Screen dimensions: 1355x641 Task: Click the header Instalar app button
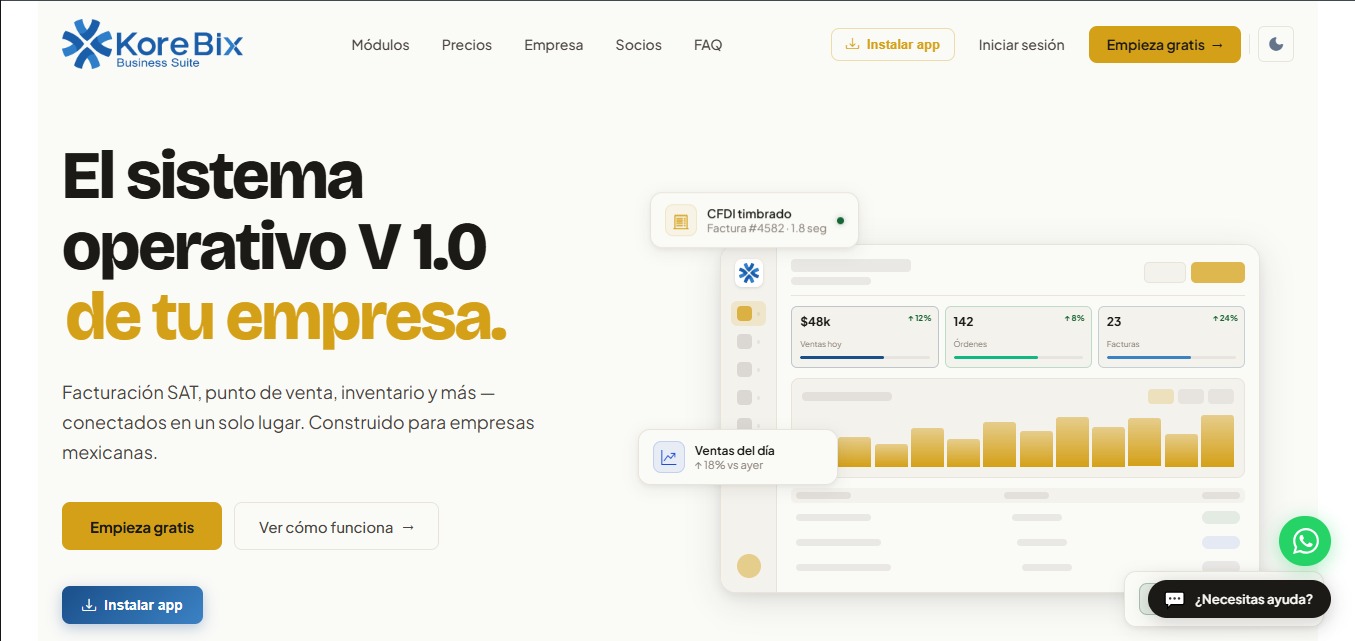click(x=892, y=44)
